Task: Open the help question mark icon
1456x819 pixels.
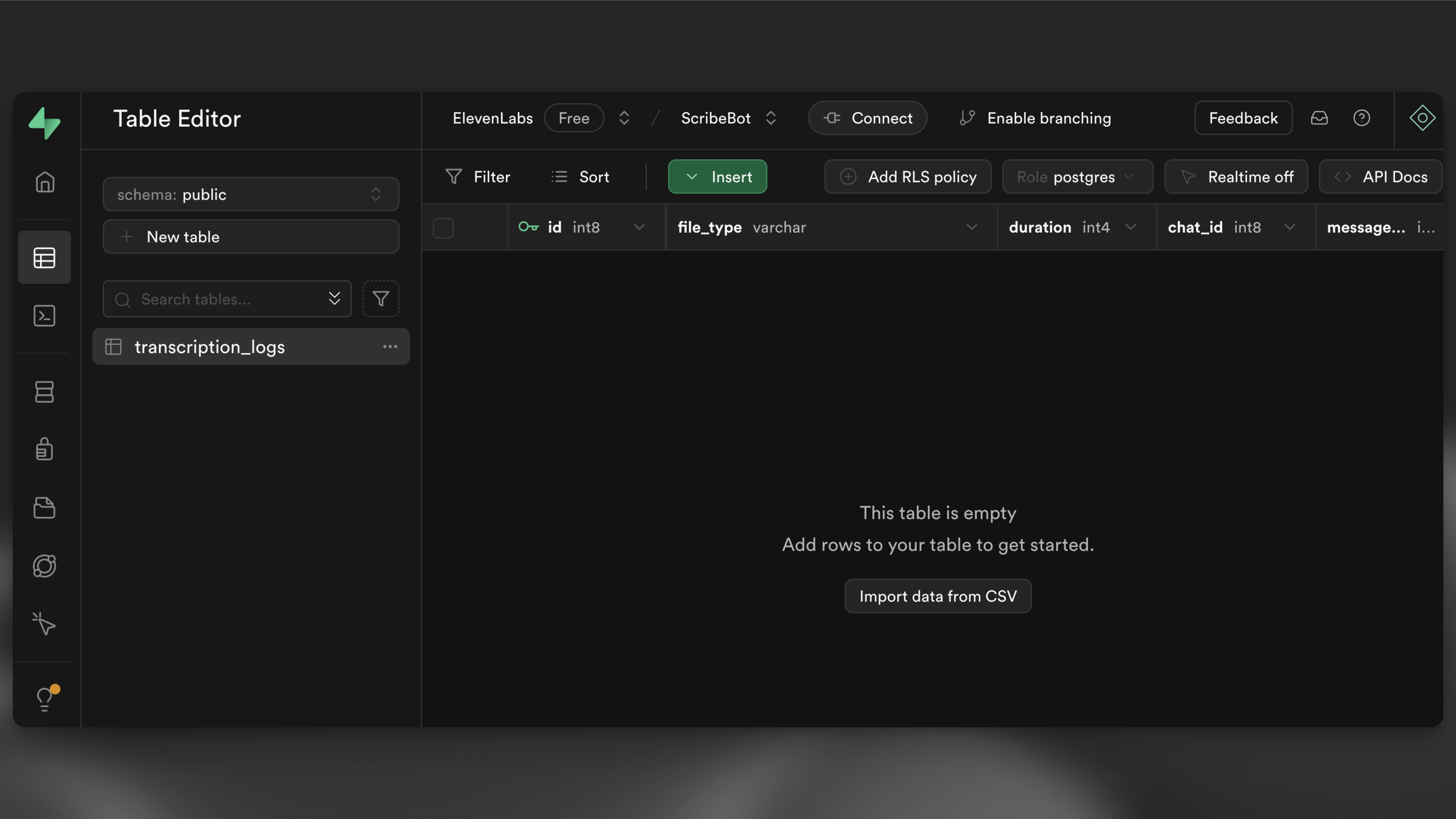Action: (x=1361, y=117)
